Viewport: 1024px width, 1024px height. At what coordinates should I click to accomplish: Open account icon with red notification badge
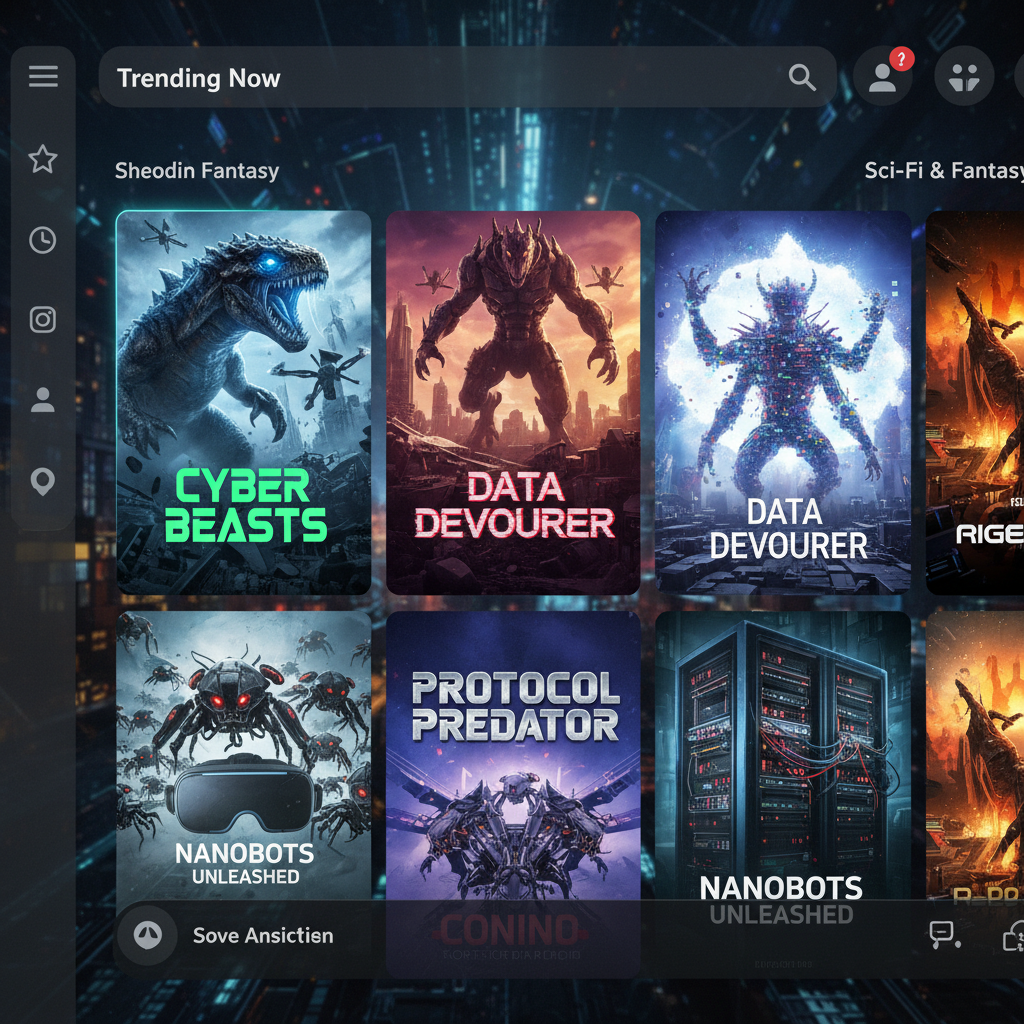click(x=882, y=78)
